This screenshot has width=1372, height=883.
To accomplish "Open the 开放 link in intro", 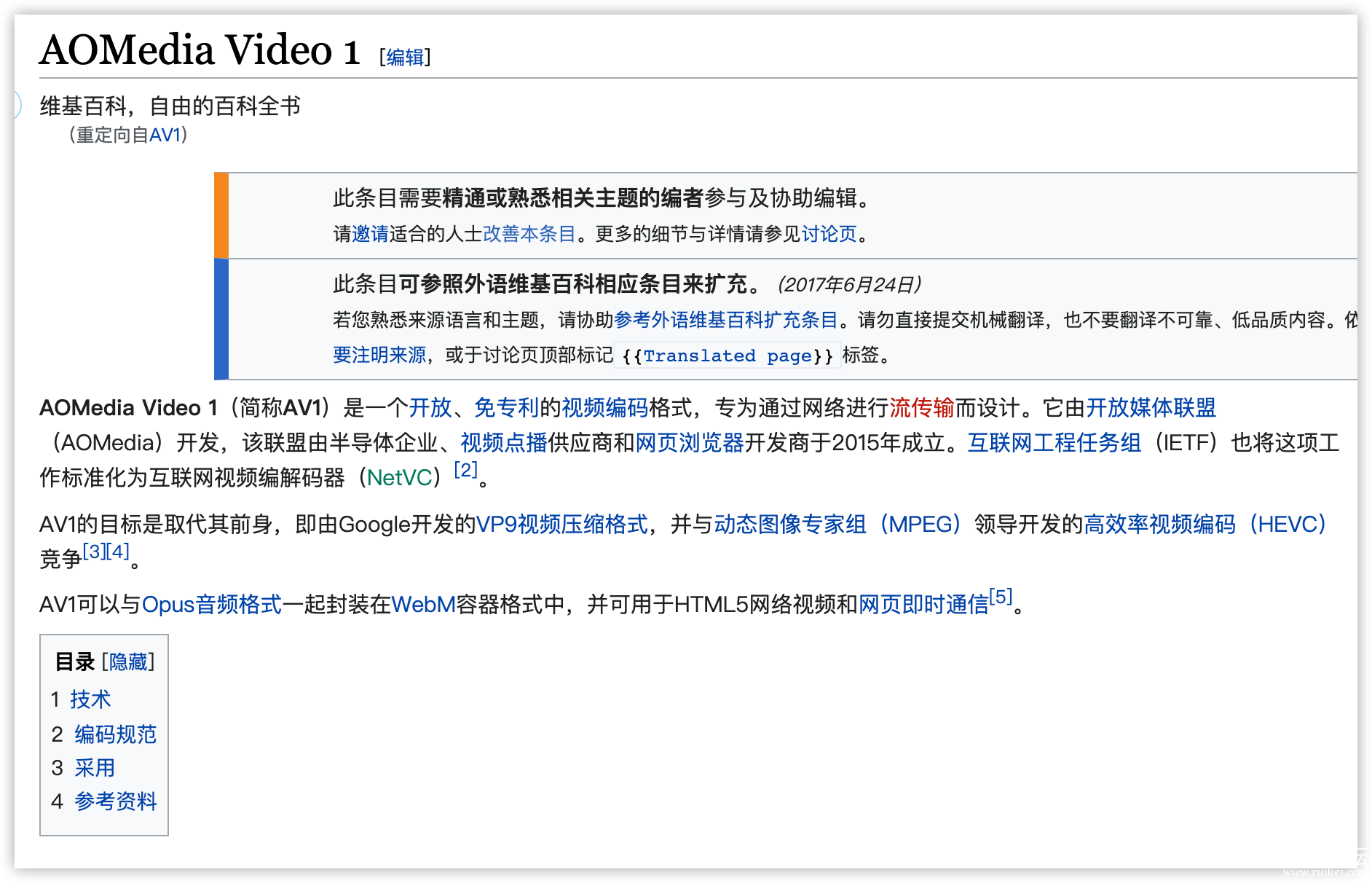I will (430, 407).
